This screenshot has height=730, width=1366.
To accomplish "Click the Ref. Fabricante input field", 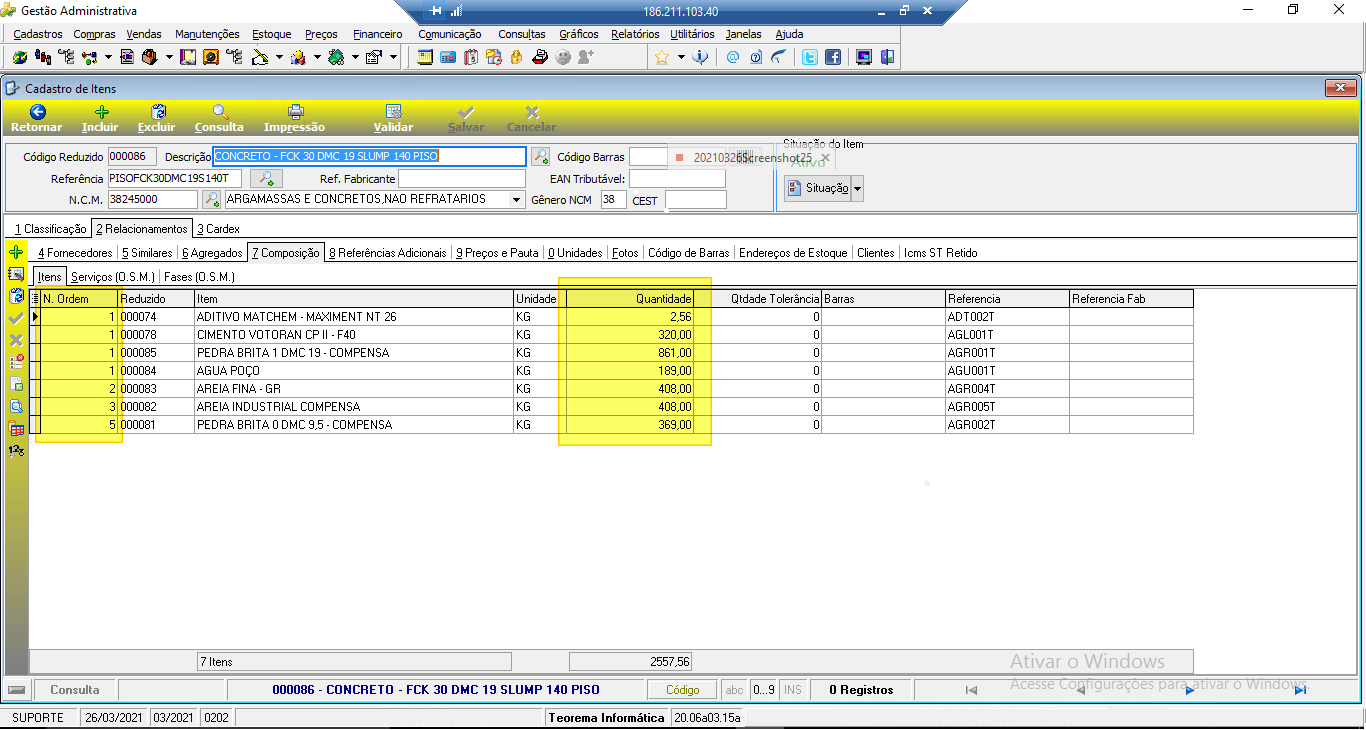I will [x=462, y=179].
